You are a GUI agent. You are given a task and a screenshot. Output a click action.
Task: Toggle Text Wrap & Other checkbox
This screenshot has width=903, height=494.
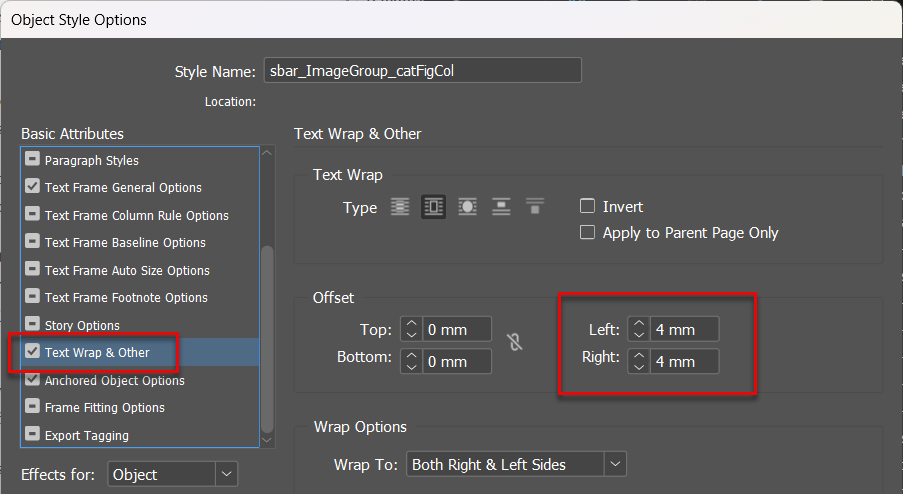click(x=32, y=351)
